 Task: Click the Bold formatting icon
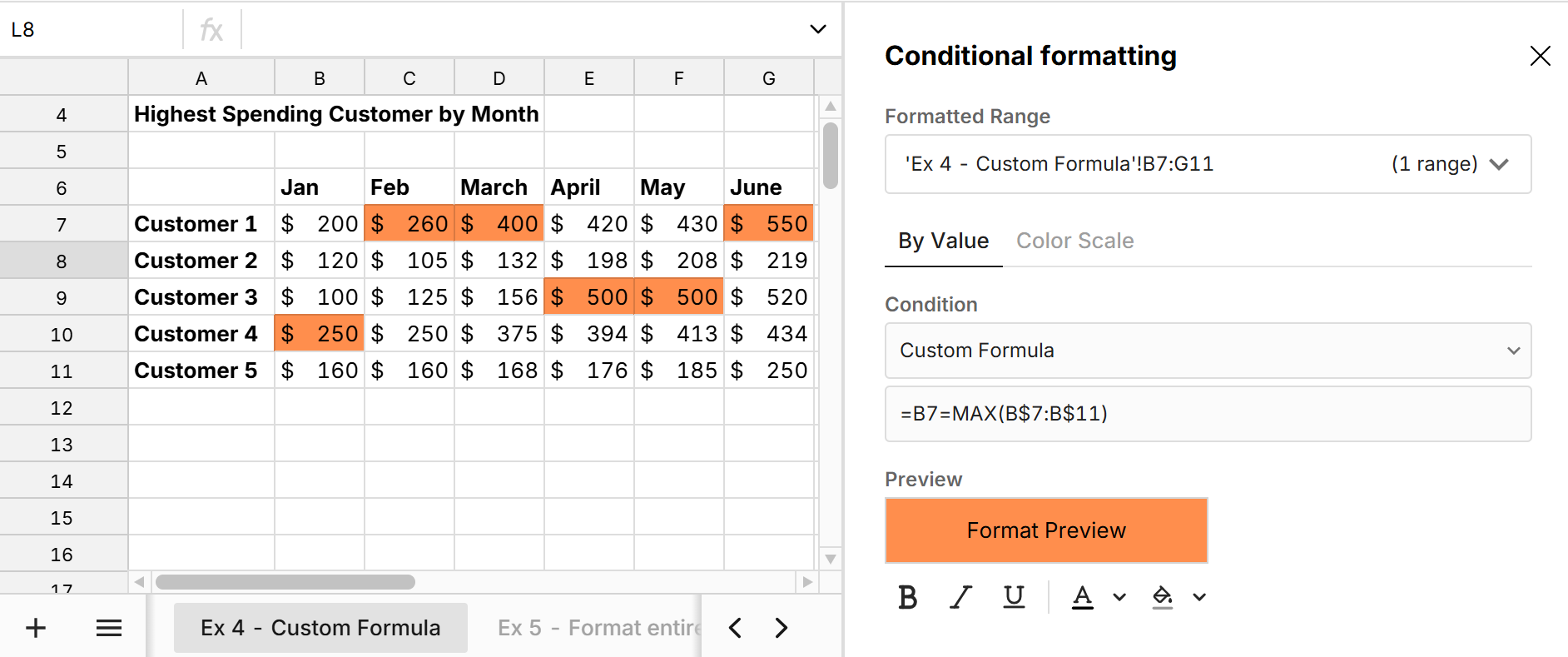907,597
